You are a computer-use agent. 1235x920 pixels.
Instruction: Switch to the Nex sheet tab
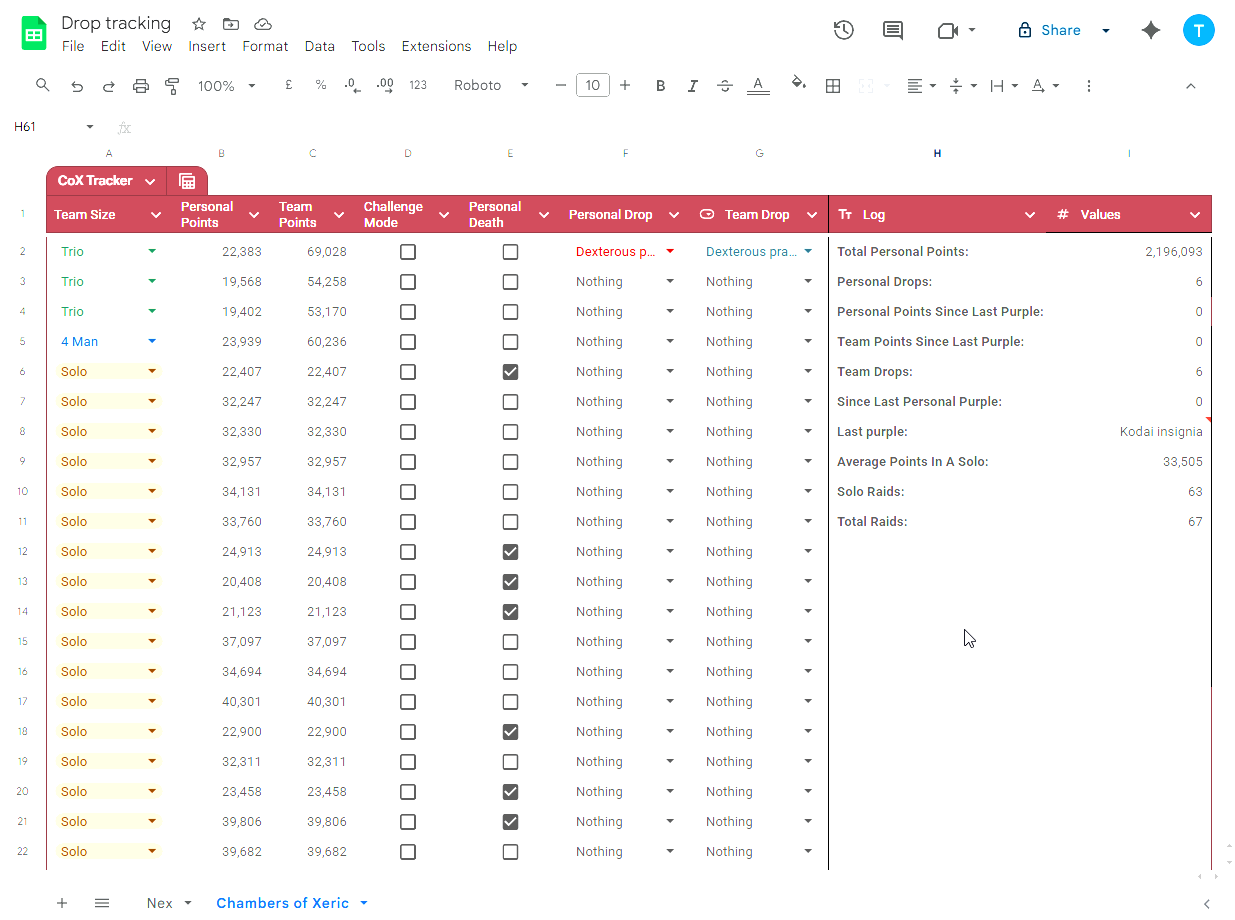pos(160,903)
